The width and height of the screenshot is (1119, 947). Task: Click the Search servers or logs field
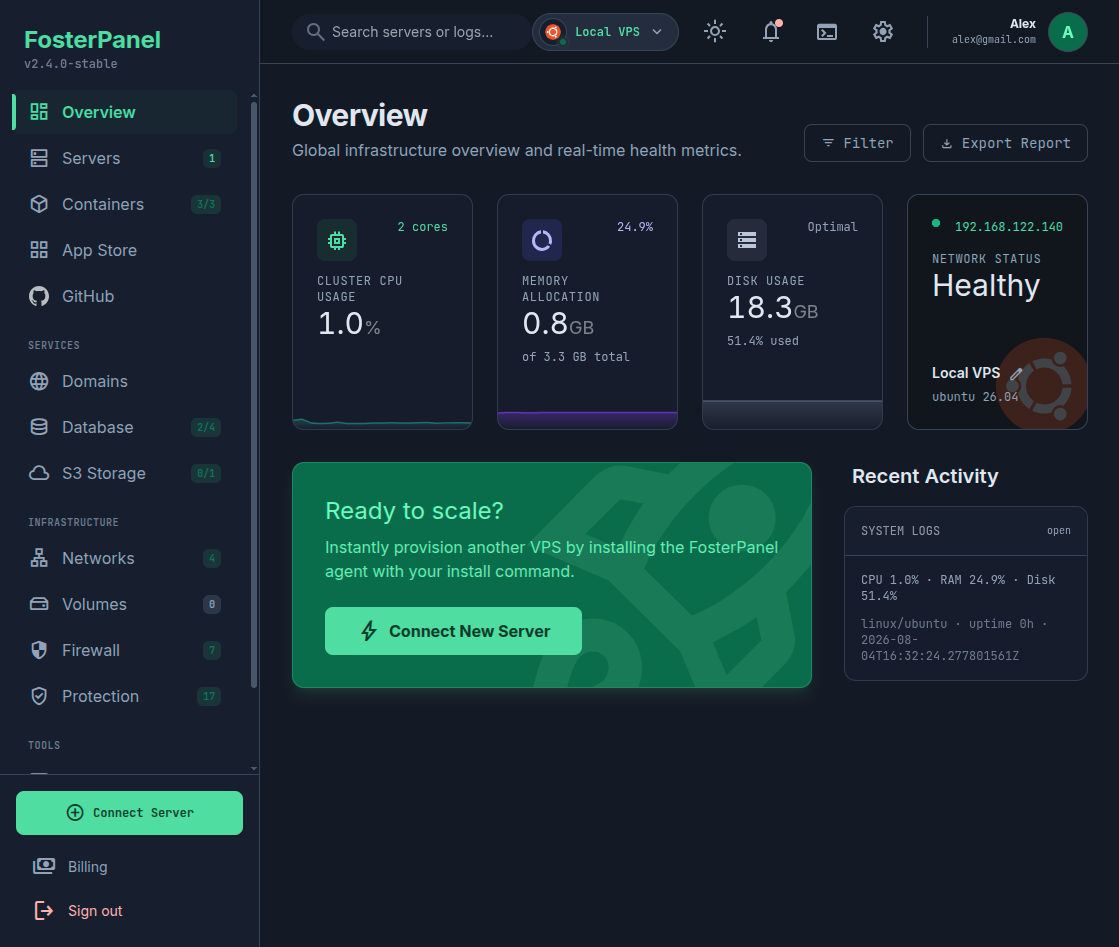click(x=411, y=32)
